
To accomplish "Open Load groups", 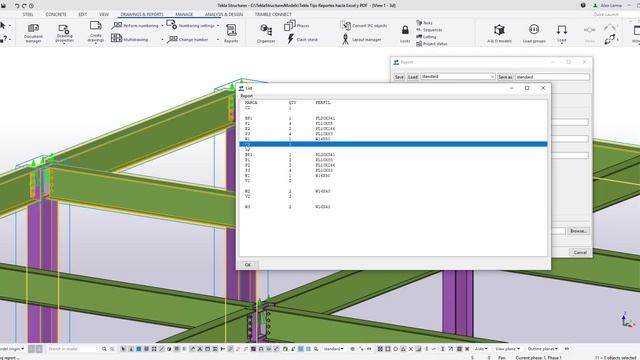I will 534,33.
